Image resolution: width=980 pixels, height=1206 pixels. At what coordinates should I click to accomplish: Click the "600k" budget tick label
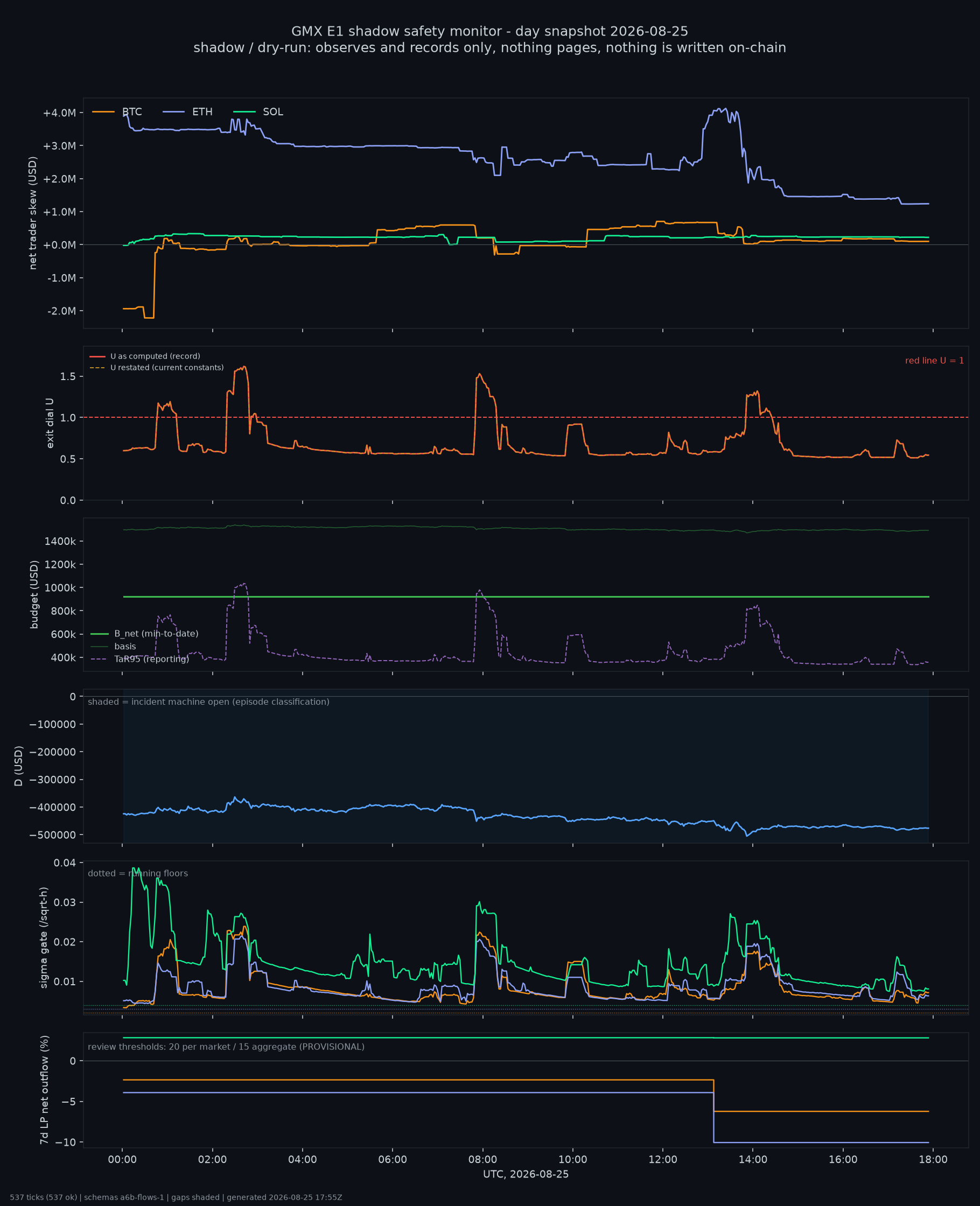point(63,634)
